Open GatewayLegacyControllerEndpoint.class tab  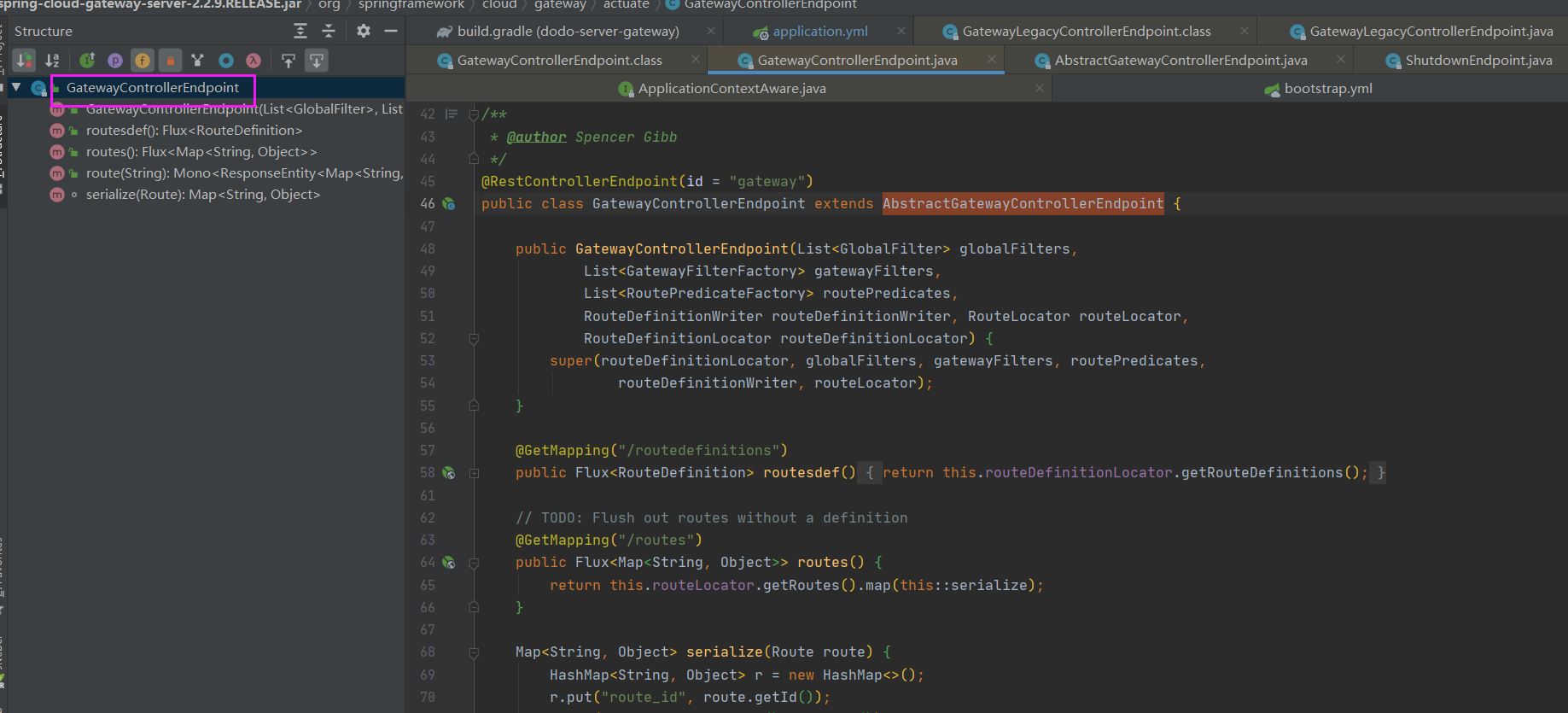tap(1086, 32)
